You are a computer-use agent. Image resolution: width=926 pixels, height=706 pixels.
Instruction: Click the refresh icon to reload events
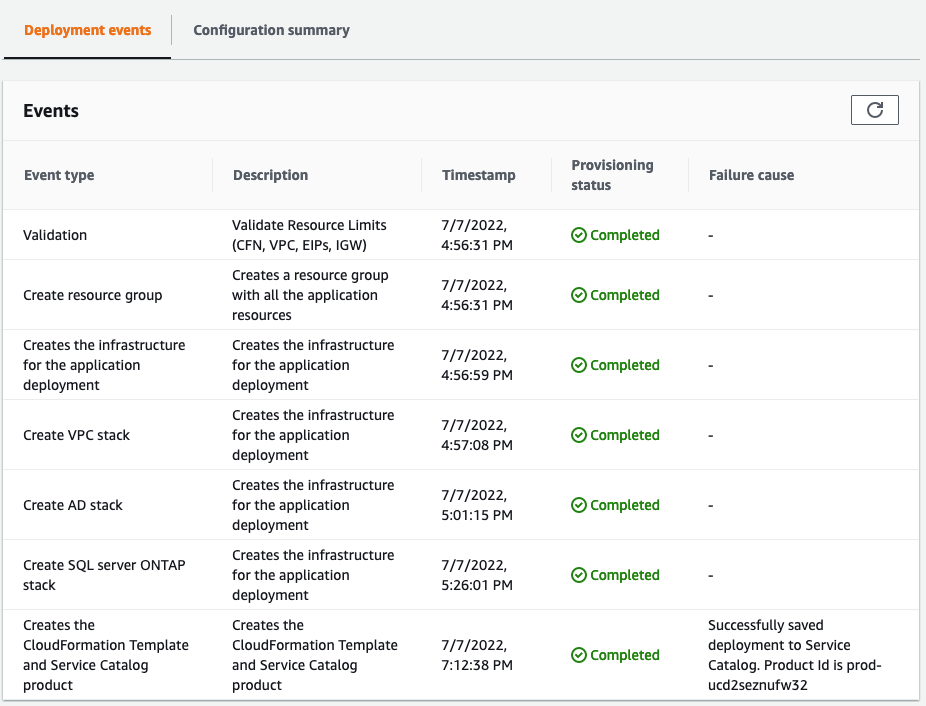[x=874, y=110]
